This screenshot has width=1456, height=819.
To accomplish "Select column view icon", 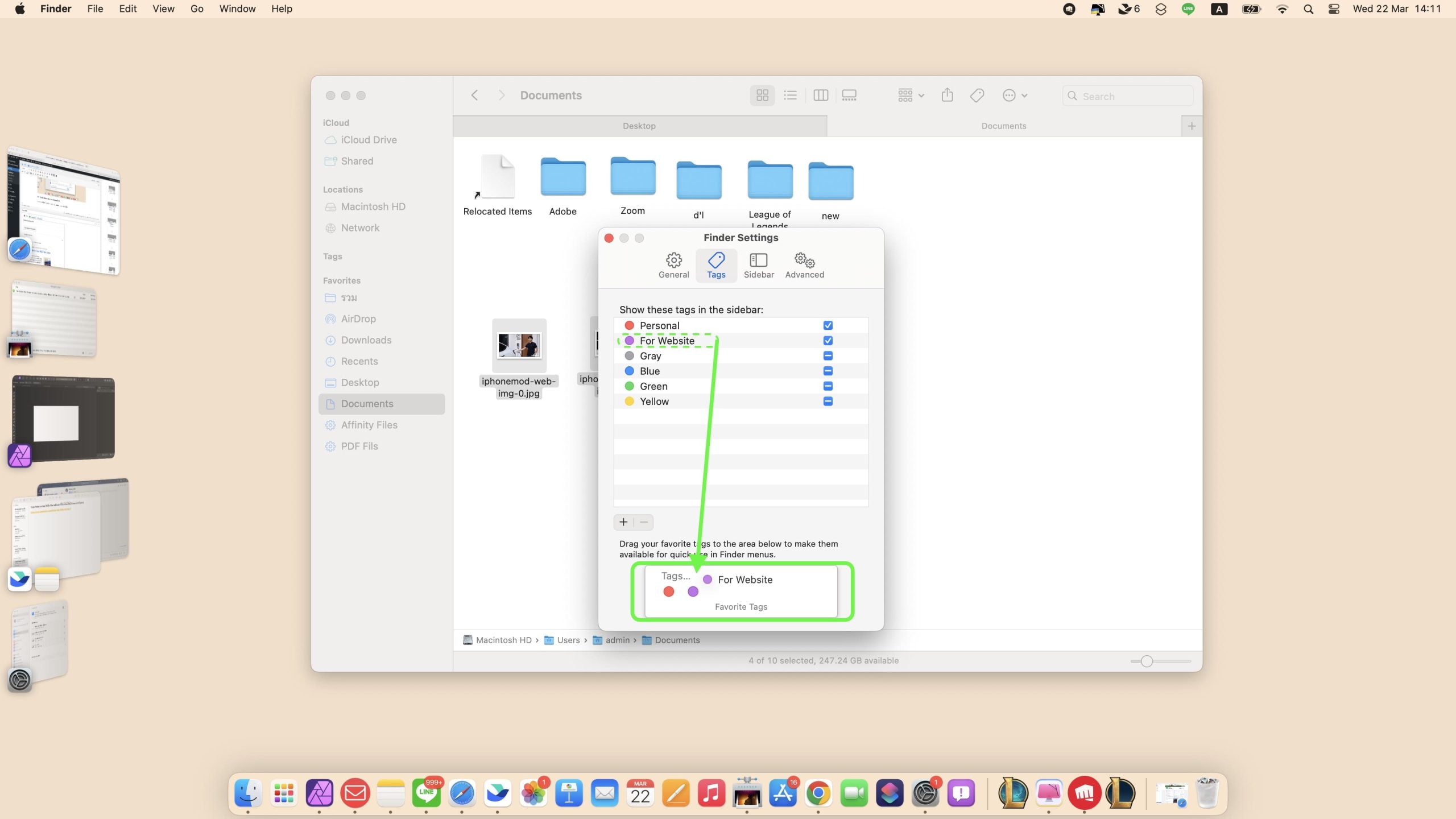I will click(820, 96).
